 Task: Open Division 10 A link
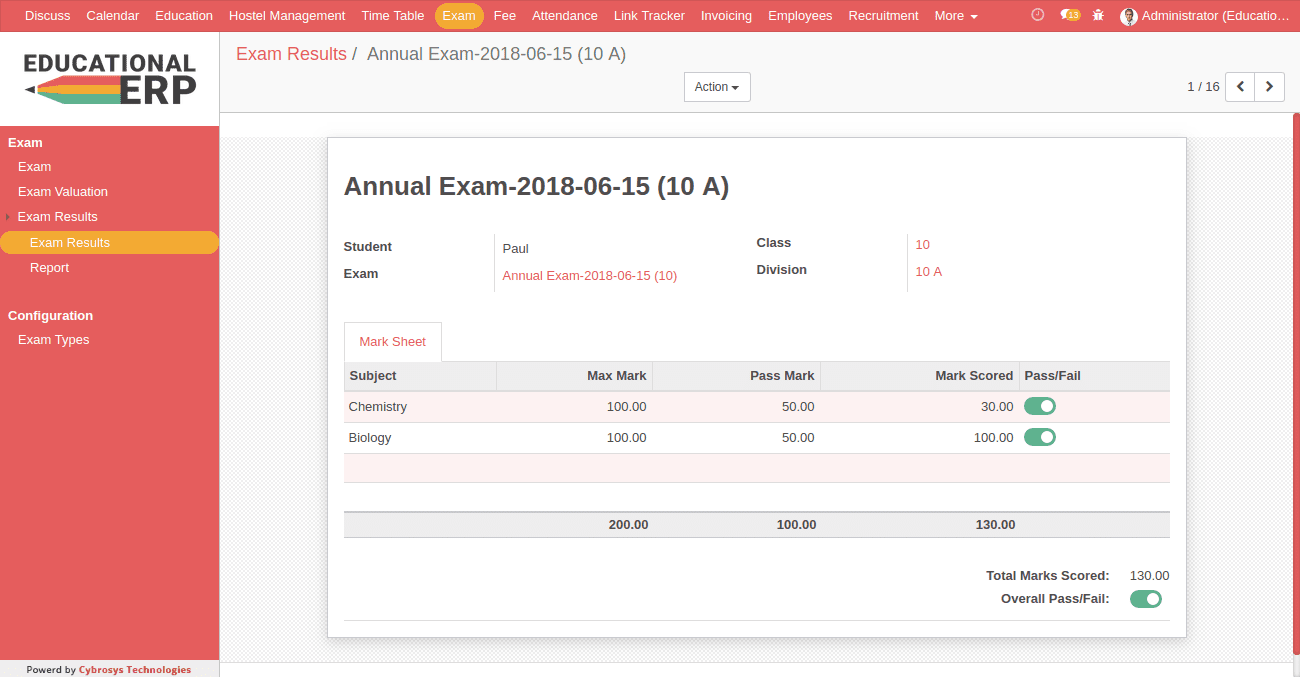tap(929, 272)
